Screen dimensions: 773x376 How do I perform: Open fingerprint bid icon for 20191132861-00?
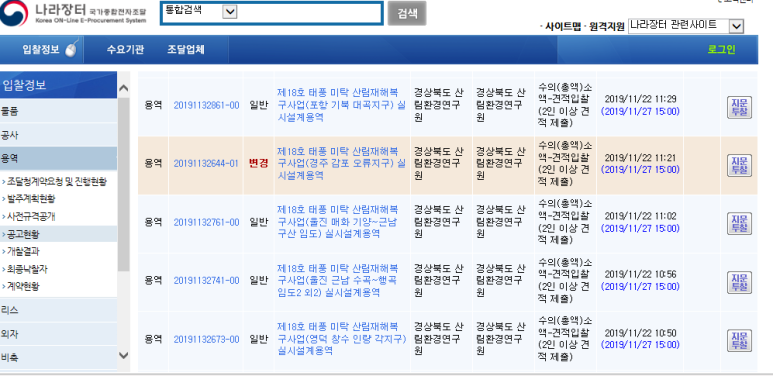pos(739,107)
